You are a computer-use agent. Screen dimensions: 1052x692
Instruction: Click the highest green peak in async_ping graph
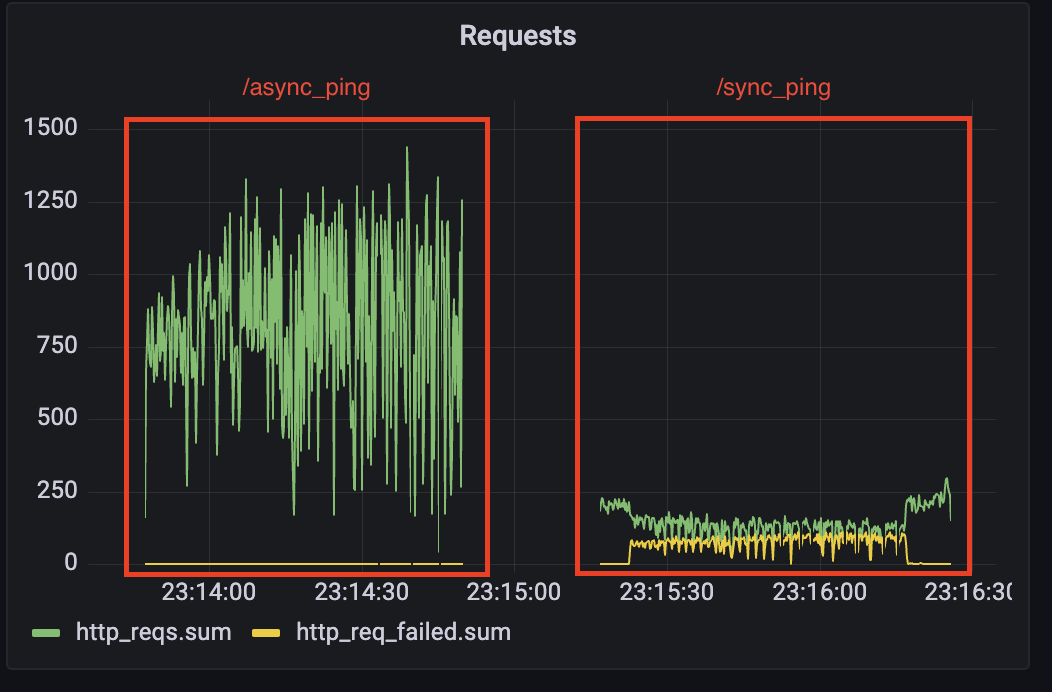(407, 148)
